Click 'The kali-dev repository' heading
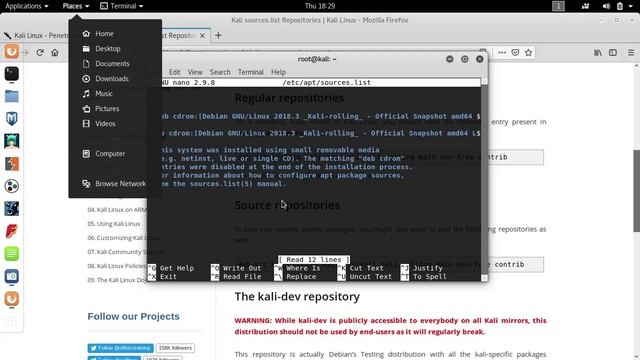640x360 pixels. tap(297, 296)
